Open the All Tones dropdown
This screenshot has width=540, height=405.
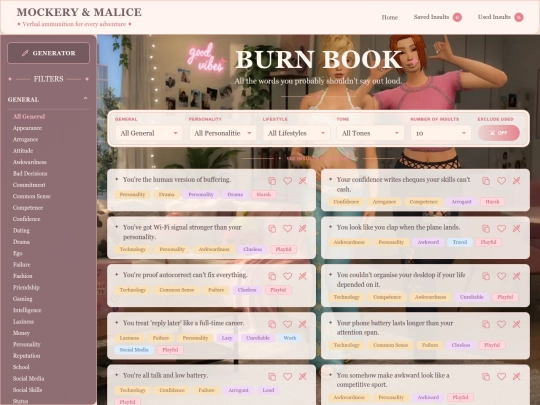(x=370, y=133)
